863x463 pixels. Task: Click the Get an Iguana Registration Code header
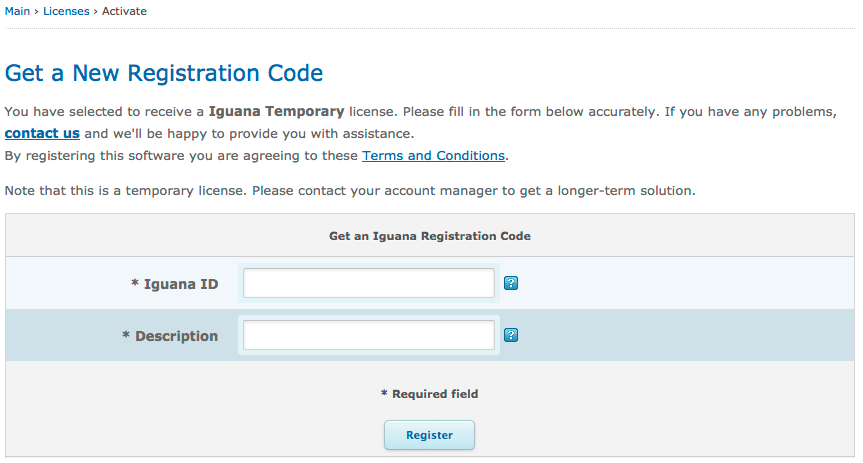pyautogui.click(x=430, y=236)
